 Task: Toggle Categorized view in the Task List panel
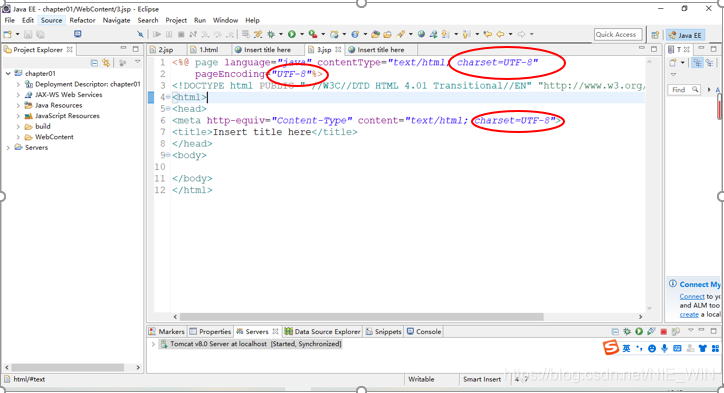[697, 63]
